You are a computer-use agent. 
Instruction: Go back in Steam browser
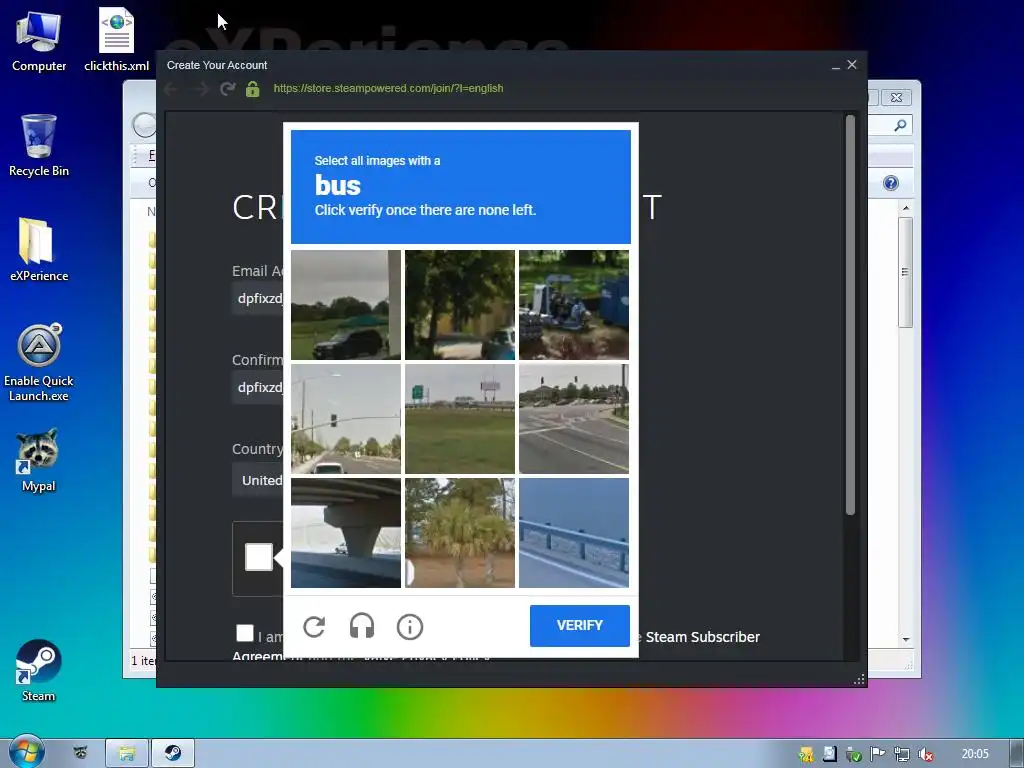(x=171, y=88)
